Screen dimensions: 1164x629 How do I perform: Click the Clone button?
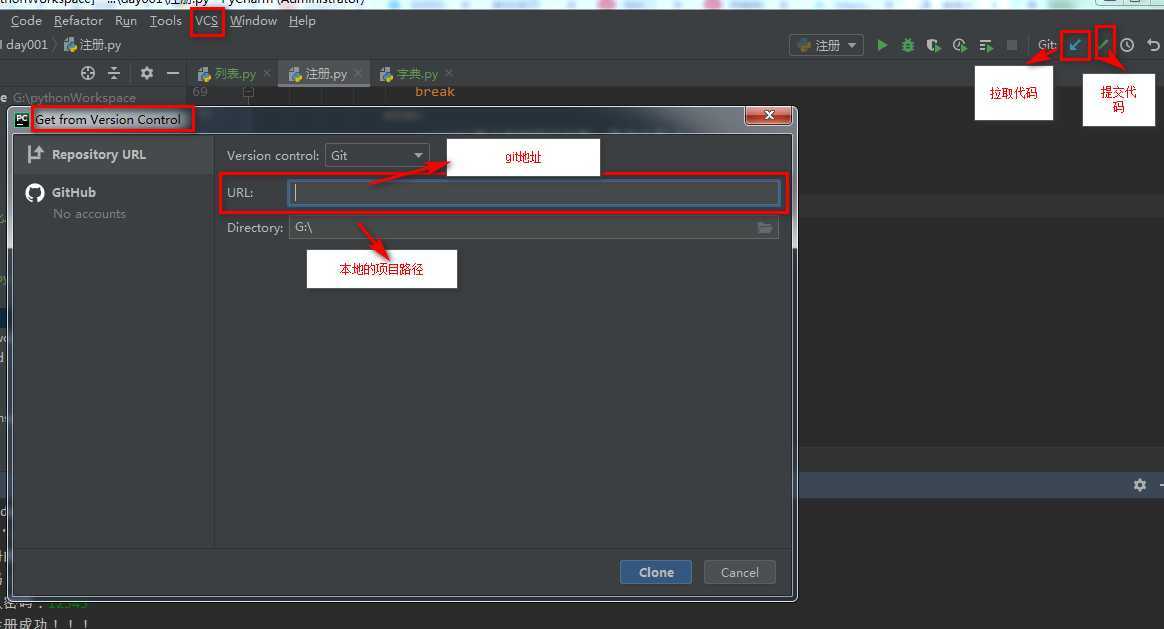click(655, 572)
